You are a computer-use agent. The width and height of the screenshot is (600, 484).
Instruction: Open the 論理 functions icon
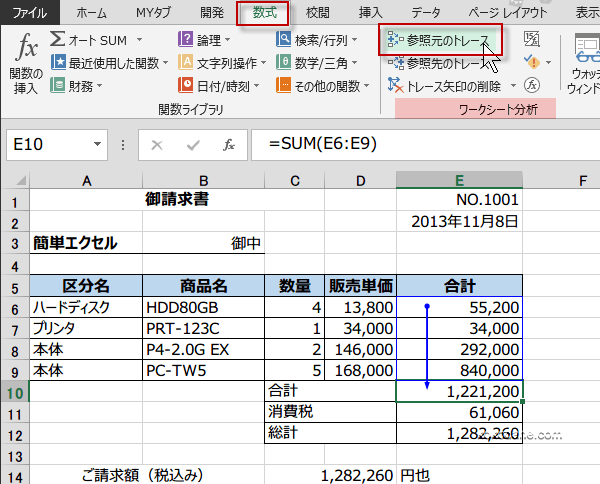pyautogui.click(x=186, y=39)
